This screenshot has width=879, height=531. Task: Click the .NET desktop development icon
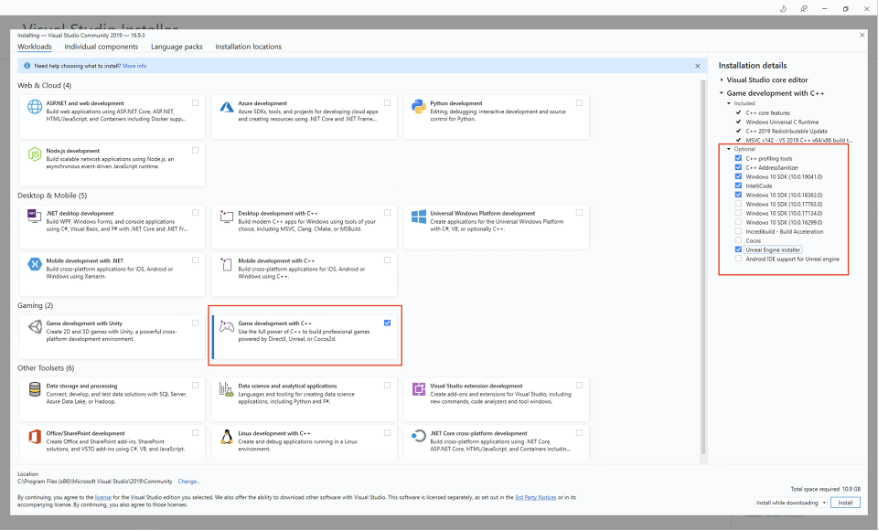click(35, 216)
